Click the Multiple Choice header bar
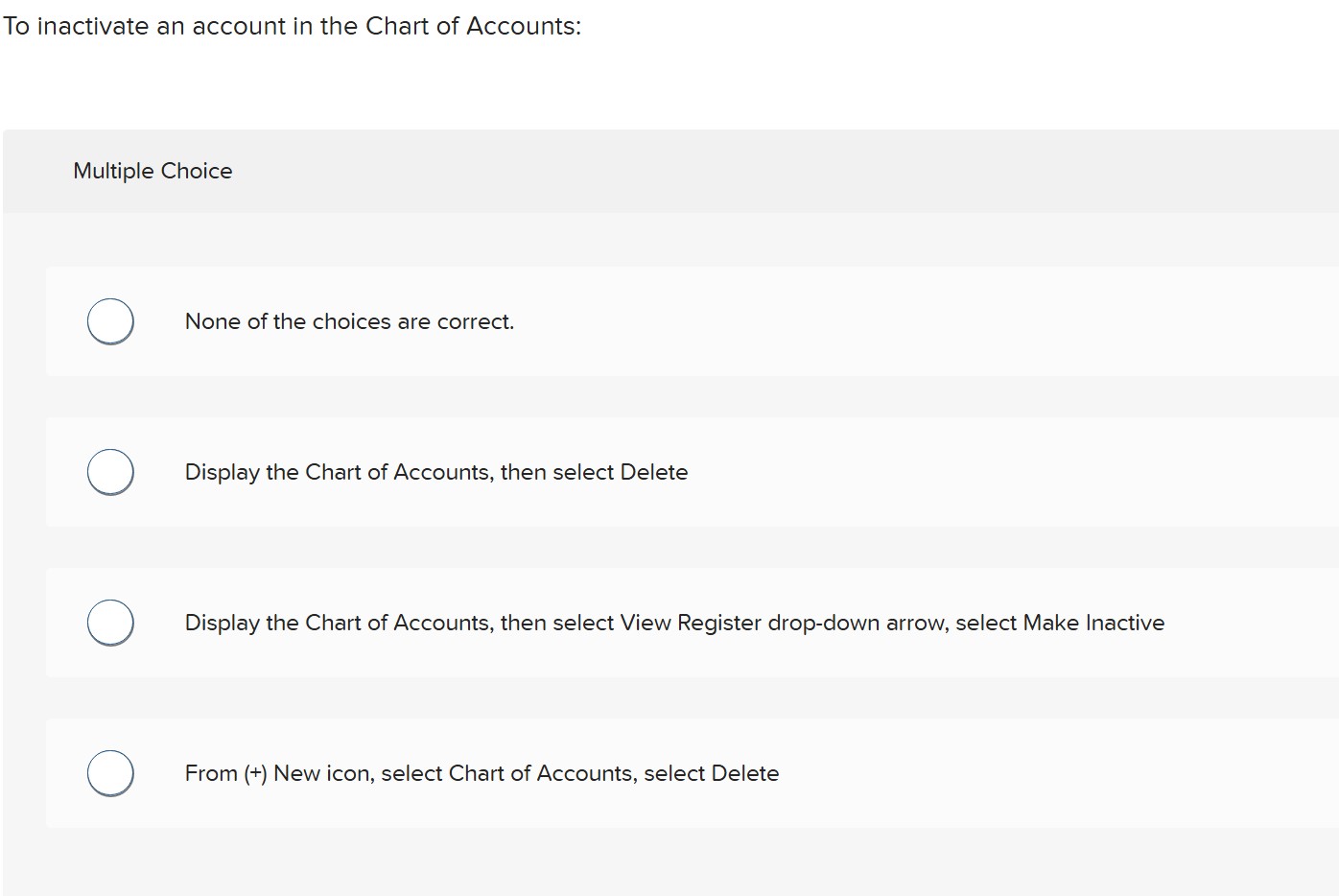Image resolution: width=1339 pixels, height=896 pixels. pyautogui.click(x=671, y=171)
